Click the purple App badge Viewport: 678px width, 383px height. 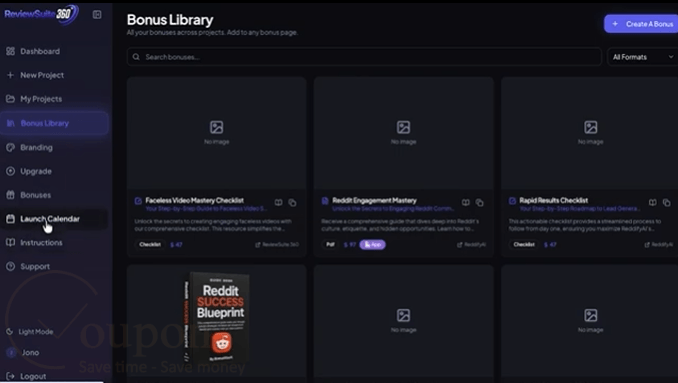372,245
